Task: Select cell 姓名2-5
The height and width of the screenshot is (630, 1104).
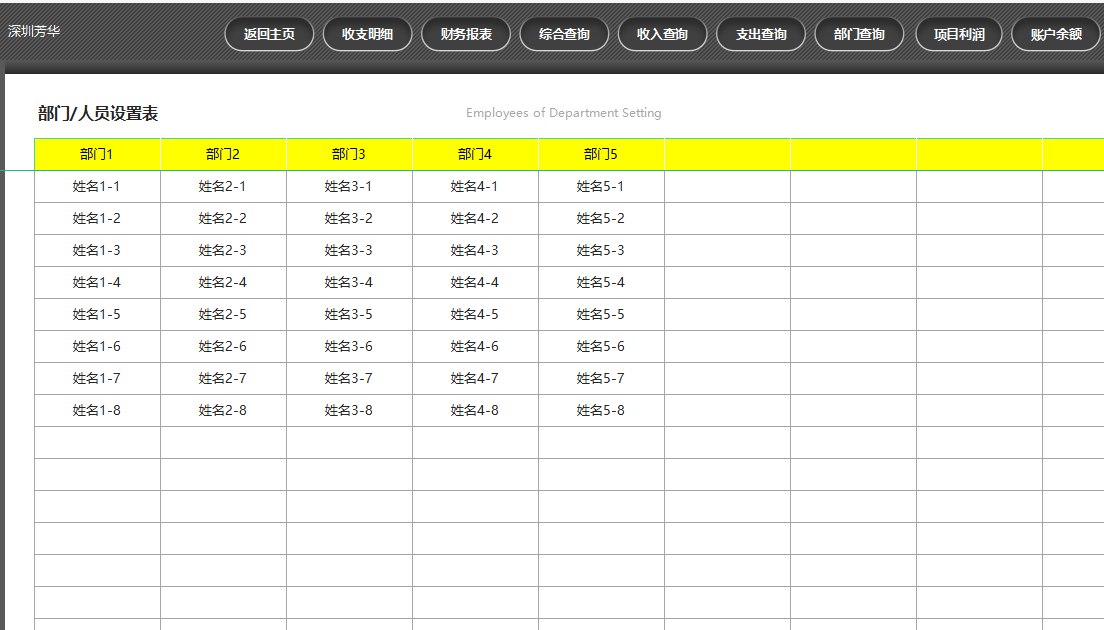Action: click(x=223, y=315)
